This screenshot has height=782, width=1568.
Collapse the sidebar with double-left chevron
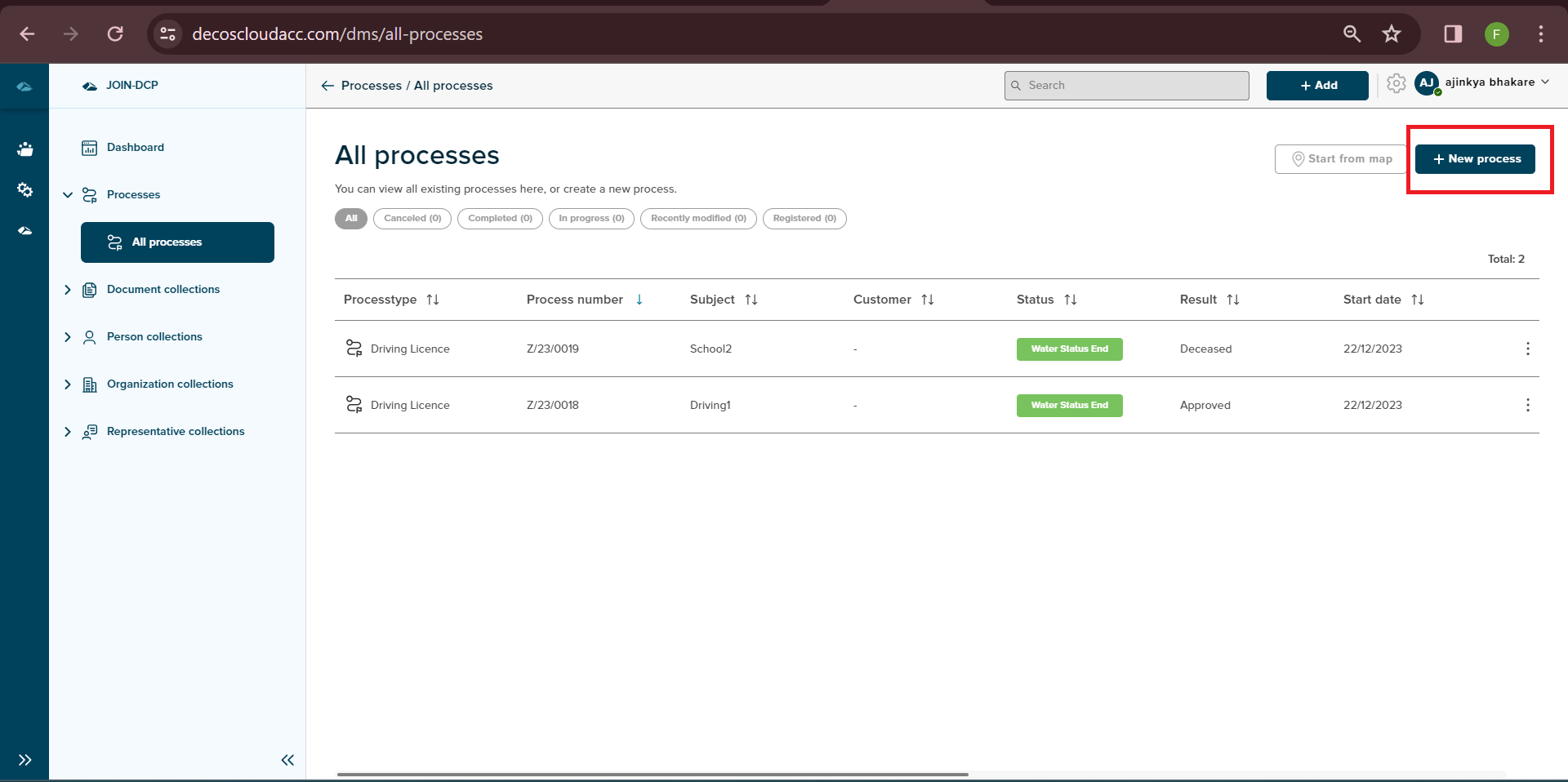(287, 760)
